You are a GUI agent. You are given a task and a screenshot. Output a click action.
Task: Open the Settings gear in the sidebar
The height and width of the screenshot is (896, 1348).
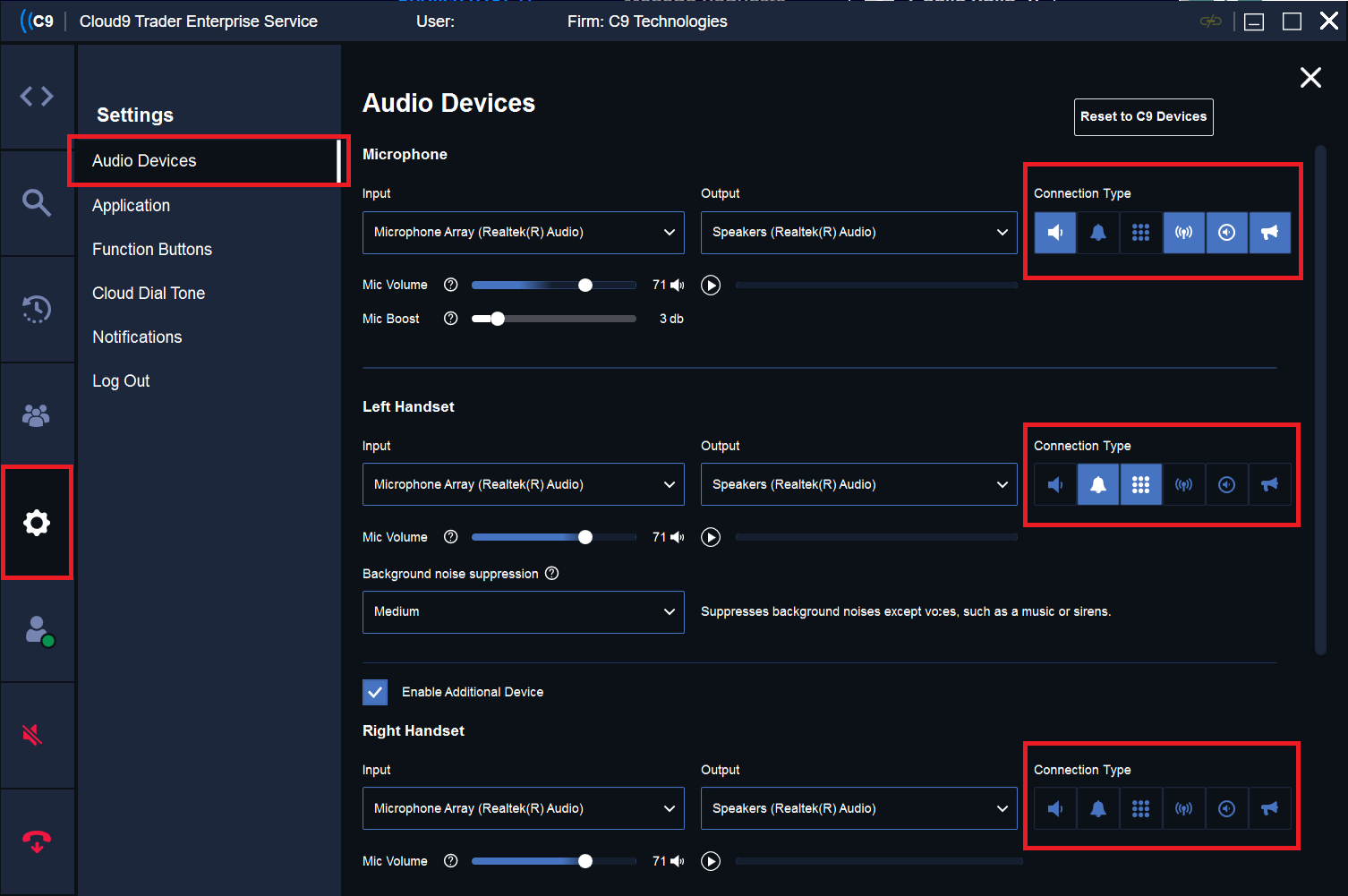click(x=37, y=522)
